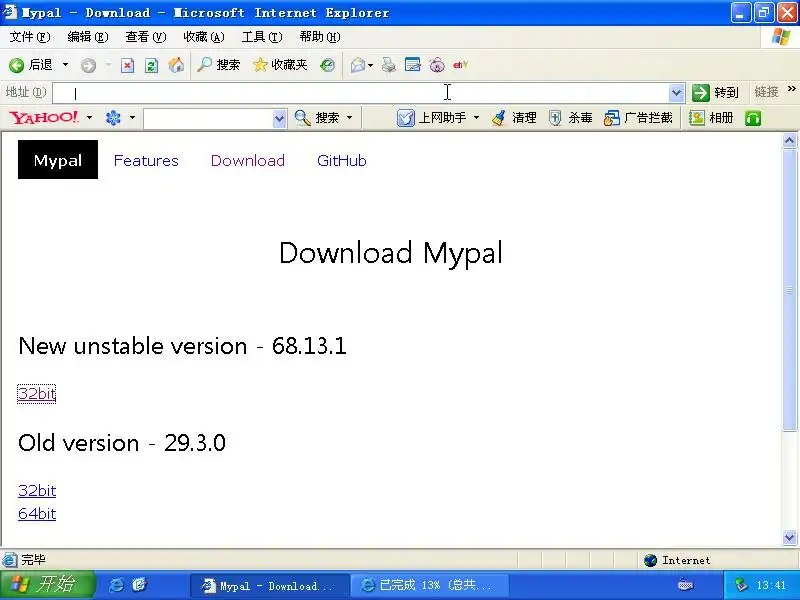Viewport: 800px width, 600px height.
Task: Download unstable 68.13.1 32bit link
Action: click(37, 393)
